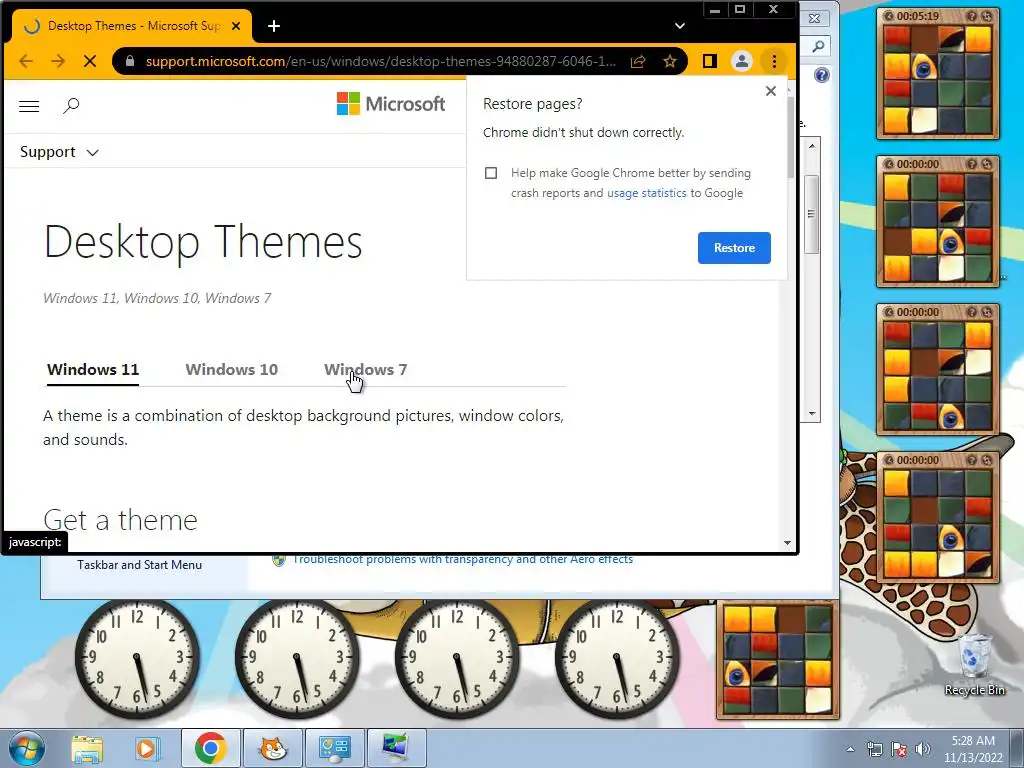The image size is (1024, 768).
Task: Click the network tray icon
Action: pyautogui.click(x=874, y=749)
